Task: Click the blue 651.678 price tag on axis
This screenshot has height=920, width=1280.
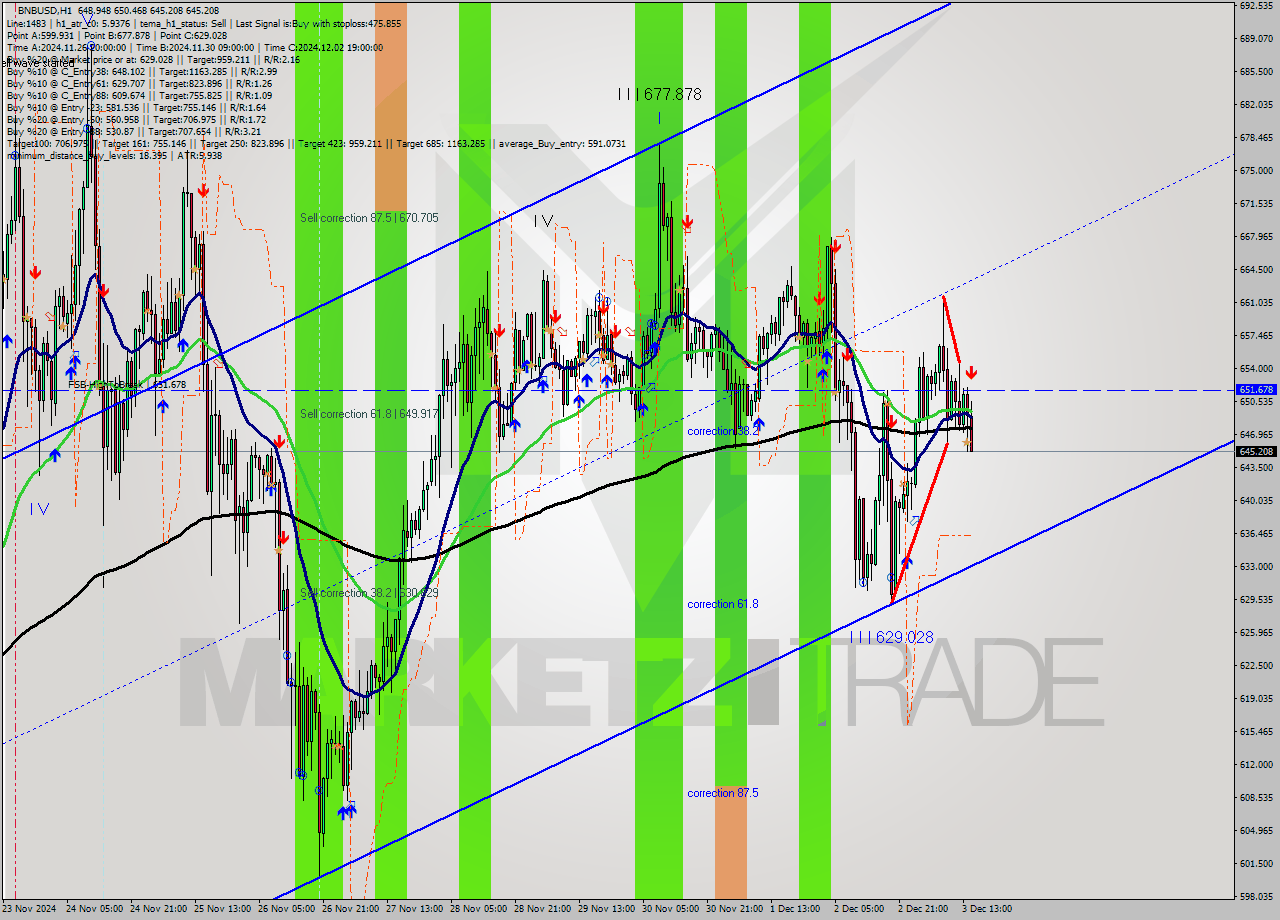Action: point(1256,390)
